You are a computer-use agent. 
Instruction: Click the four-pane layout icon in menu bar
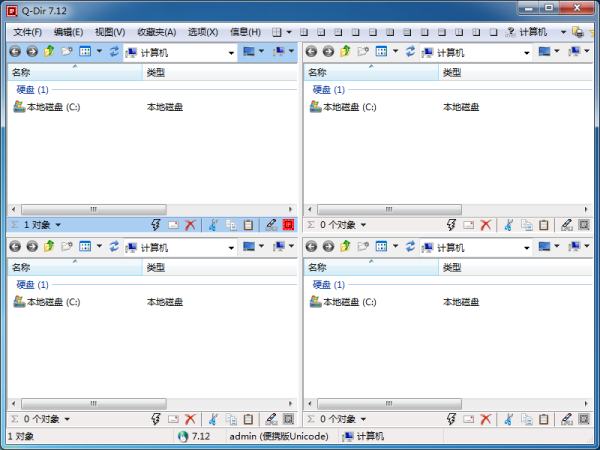277,32
